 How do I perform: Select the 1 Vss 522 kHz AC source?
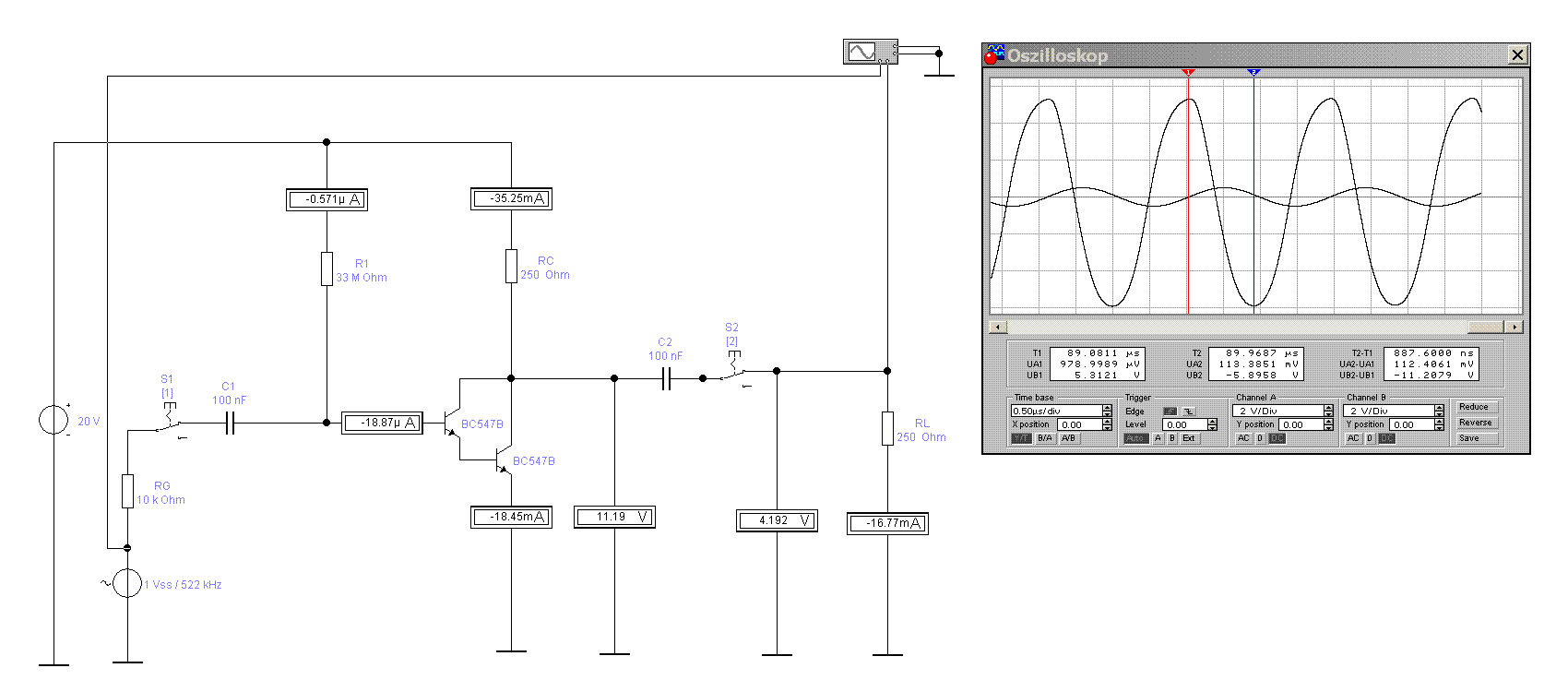pyautogui.click(x=127, y=583)
